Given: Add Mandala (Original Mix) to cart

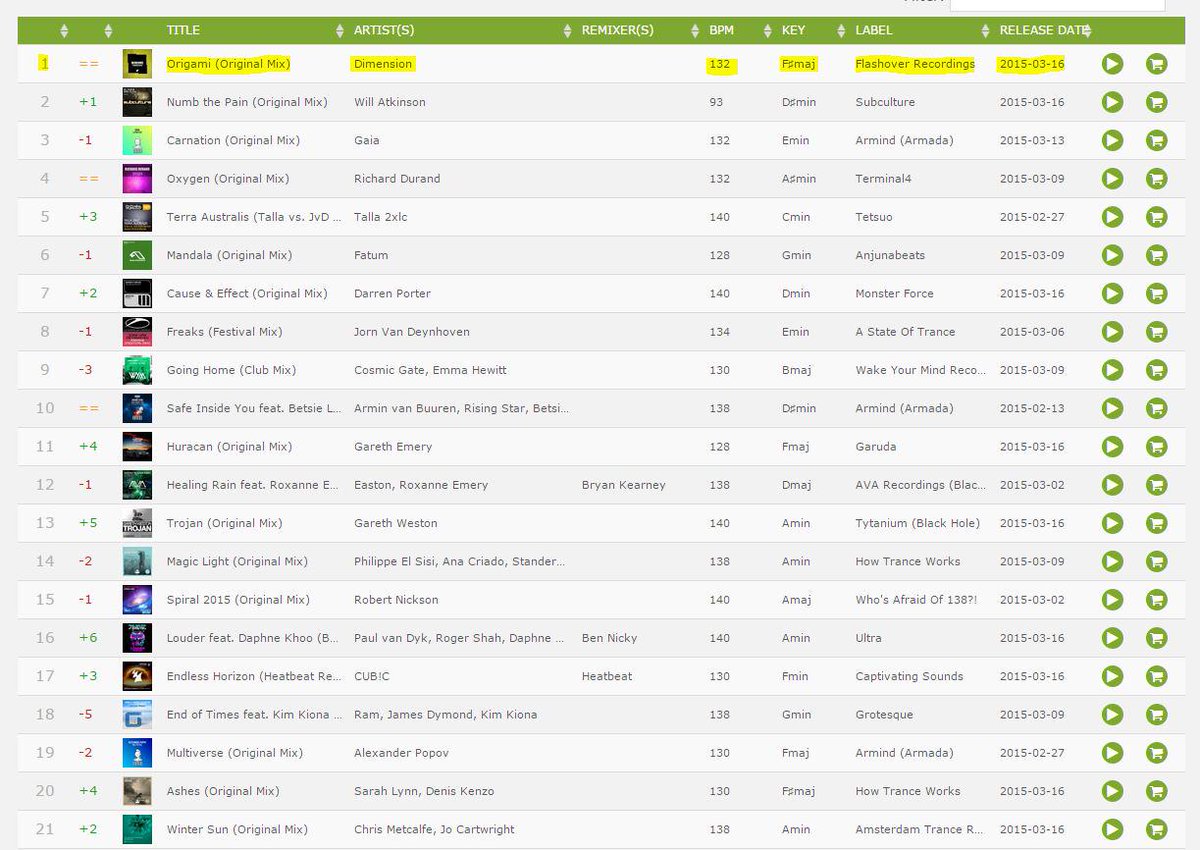Looking at the screenshot, I should point(1156,255).
